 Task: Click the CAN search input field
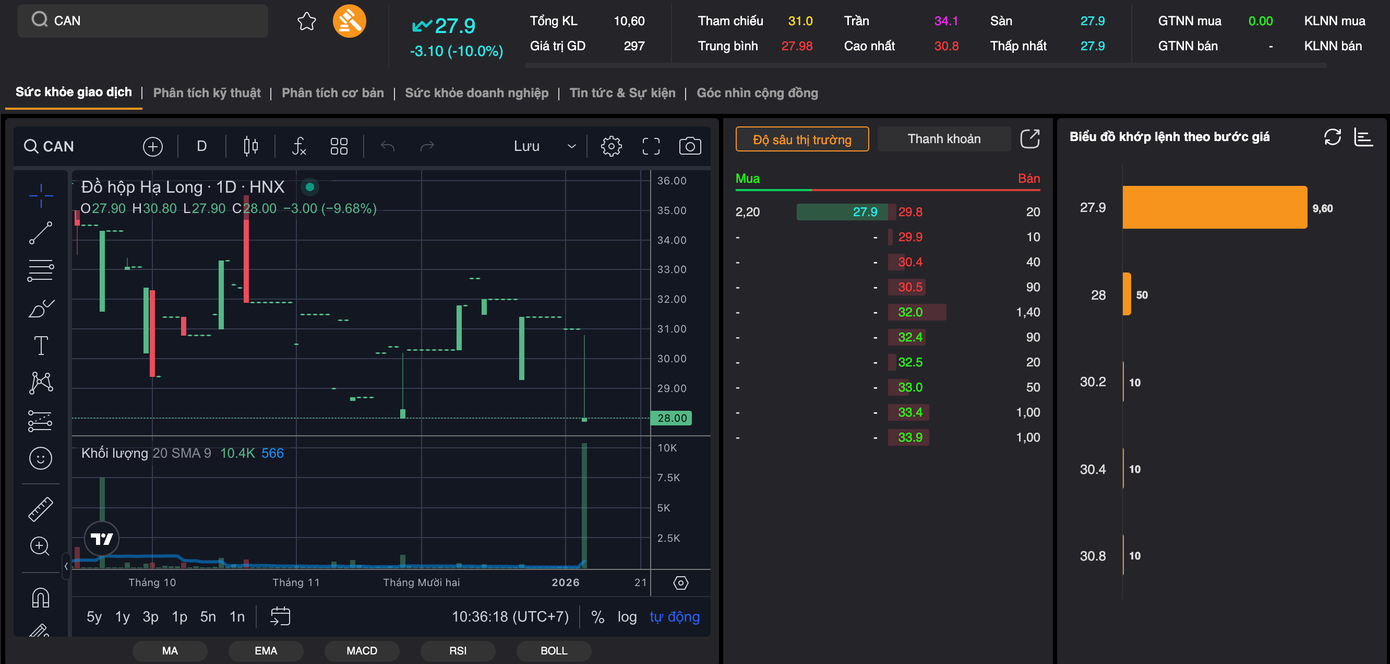148,21
